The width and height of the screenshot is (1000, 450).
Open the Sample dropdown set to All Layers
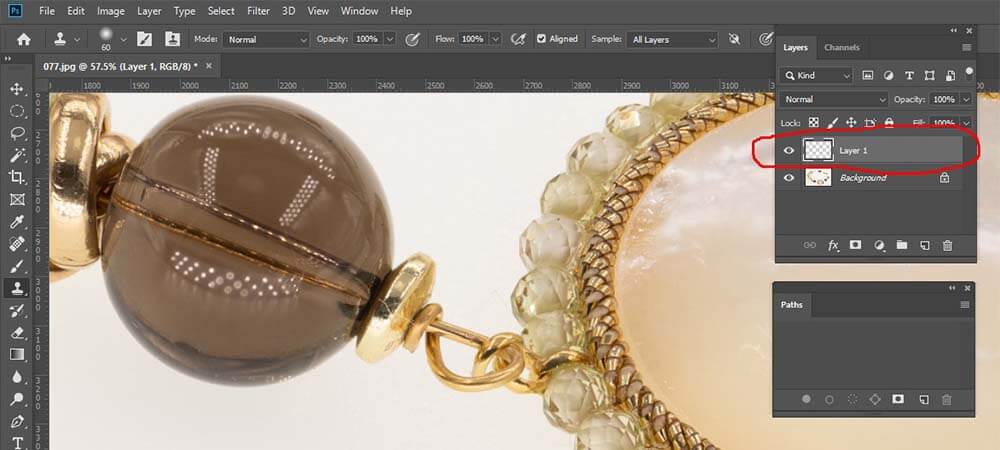click(672, 40)
